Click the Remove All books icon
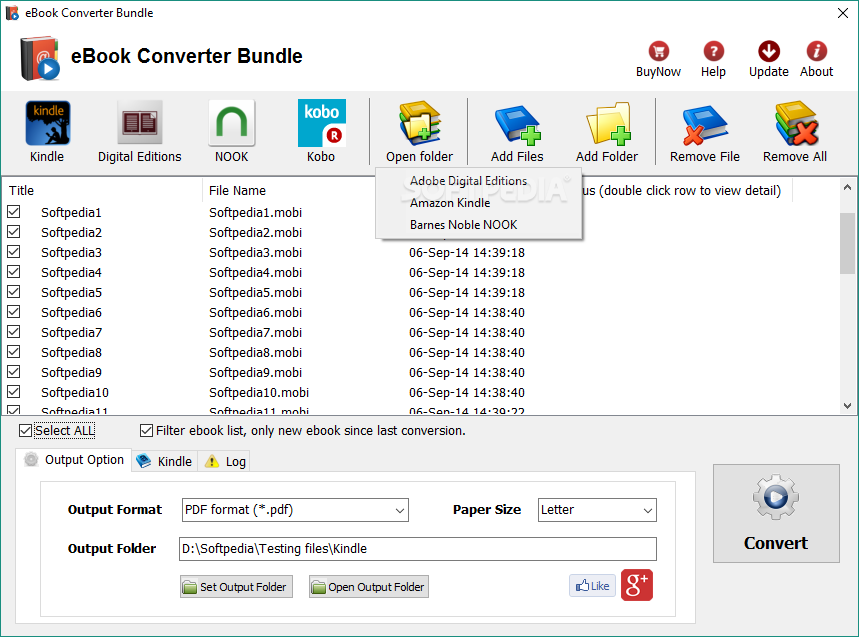Image resolution: width=859 pixels, height=637 pixels. pos(796,123)
